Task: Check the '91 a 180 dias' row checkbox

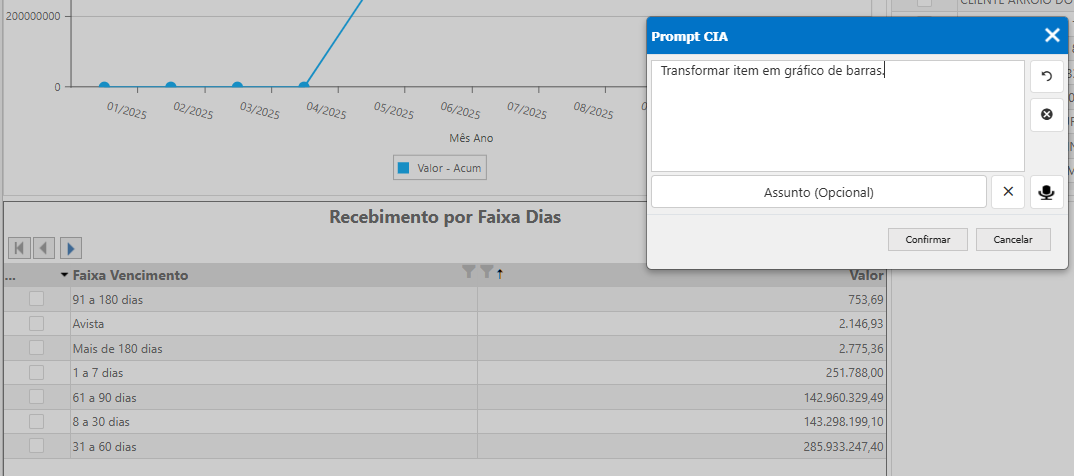Action: pyautogui.click(x=37, y=299)
